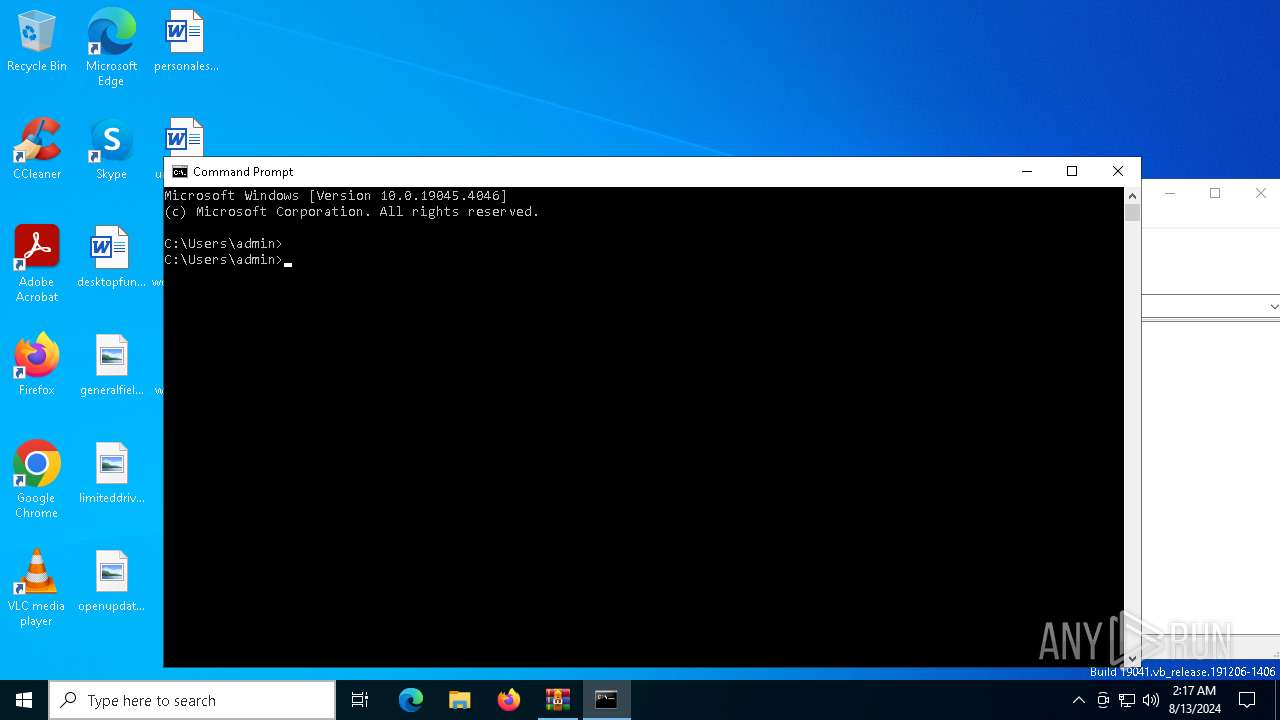
Task: Open the Windows Start menu
Action: tap(24, 700)
